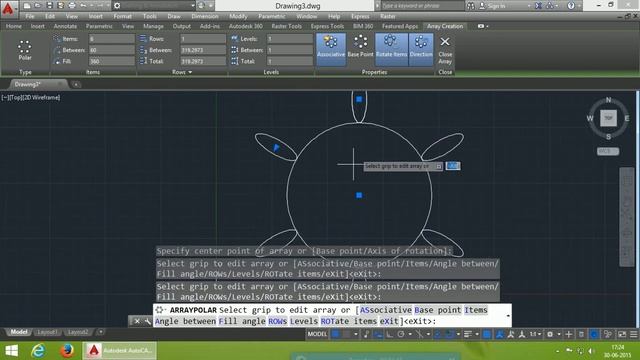Screen dimensions: 640x360
Task: Click the Levels count input field
Action: point(290,39)
